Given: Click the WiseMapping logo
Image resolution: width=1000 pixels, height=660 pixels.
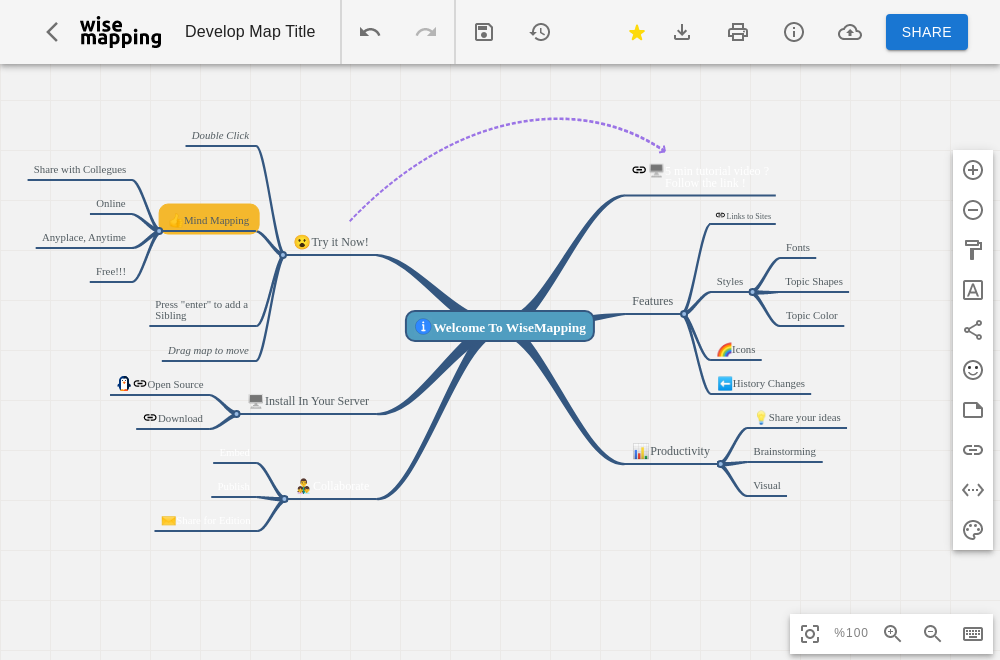Looking at the screenshot, I should tap(121, 32).
